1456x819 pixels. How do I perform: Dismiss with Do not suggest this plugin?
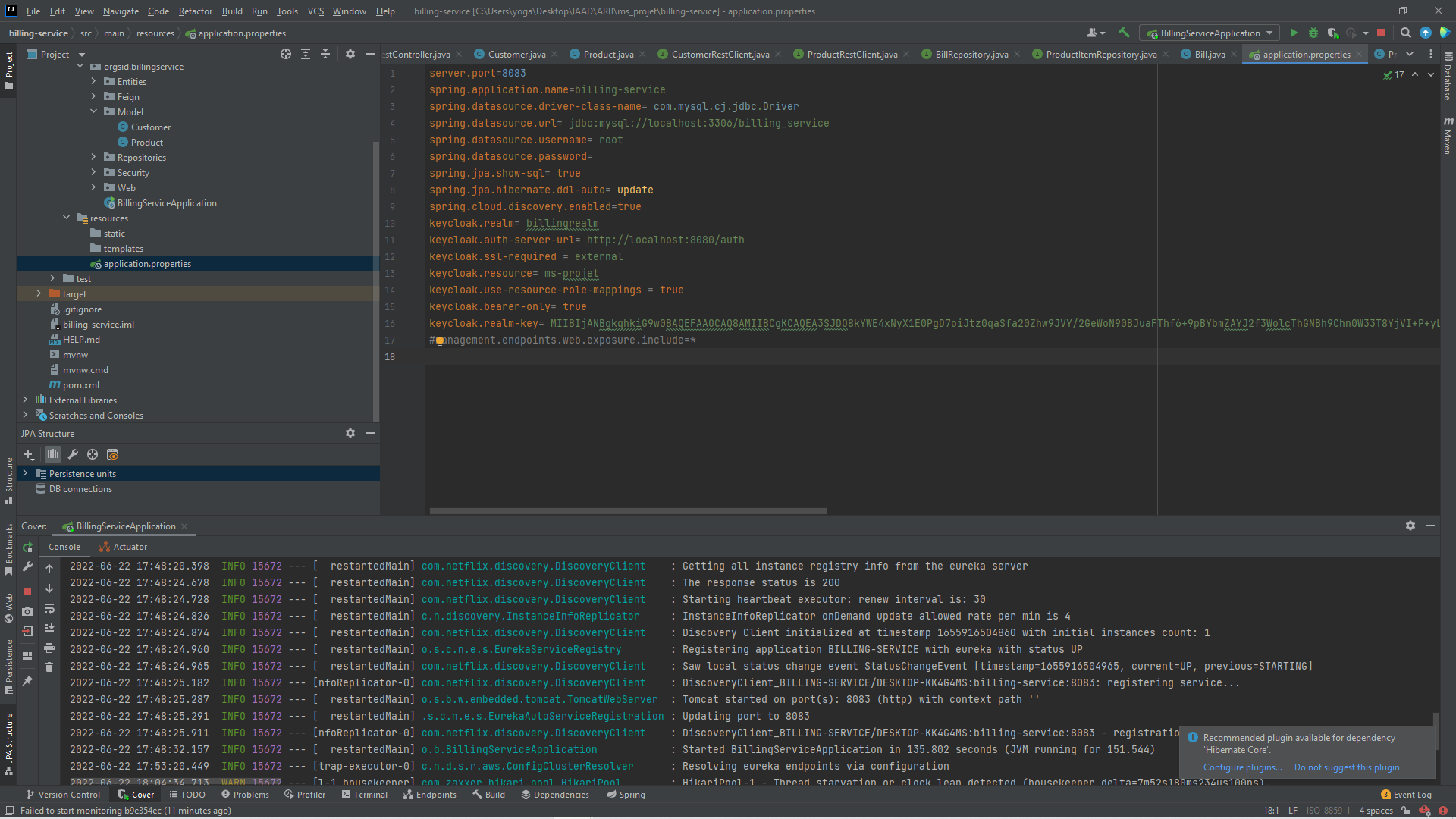click(1346, 767)
